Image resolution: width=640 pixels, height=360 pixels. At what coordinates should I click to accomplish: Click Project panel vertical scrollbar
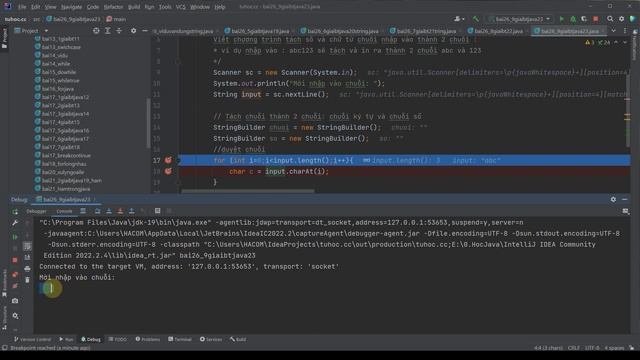point(148,122)
